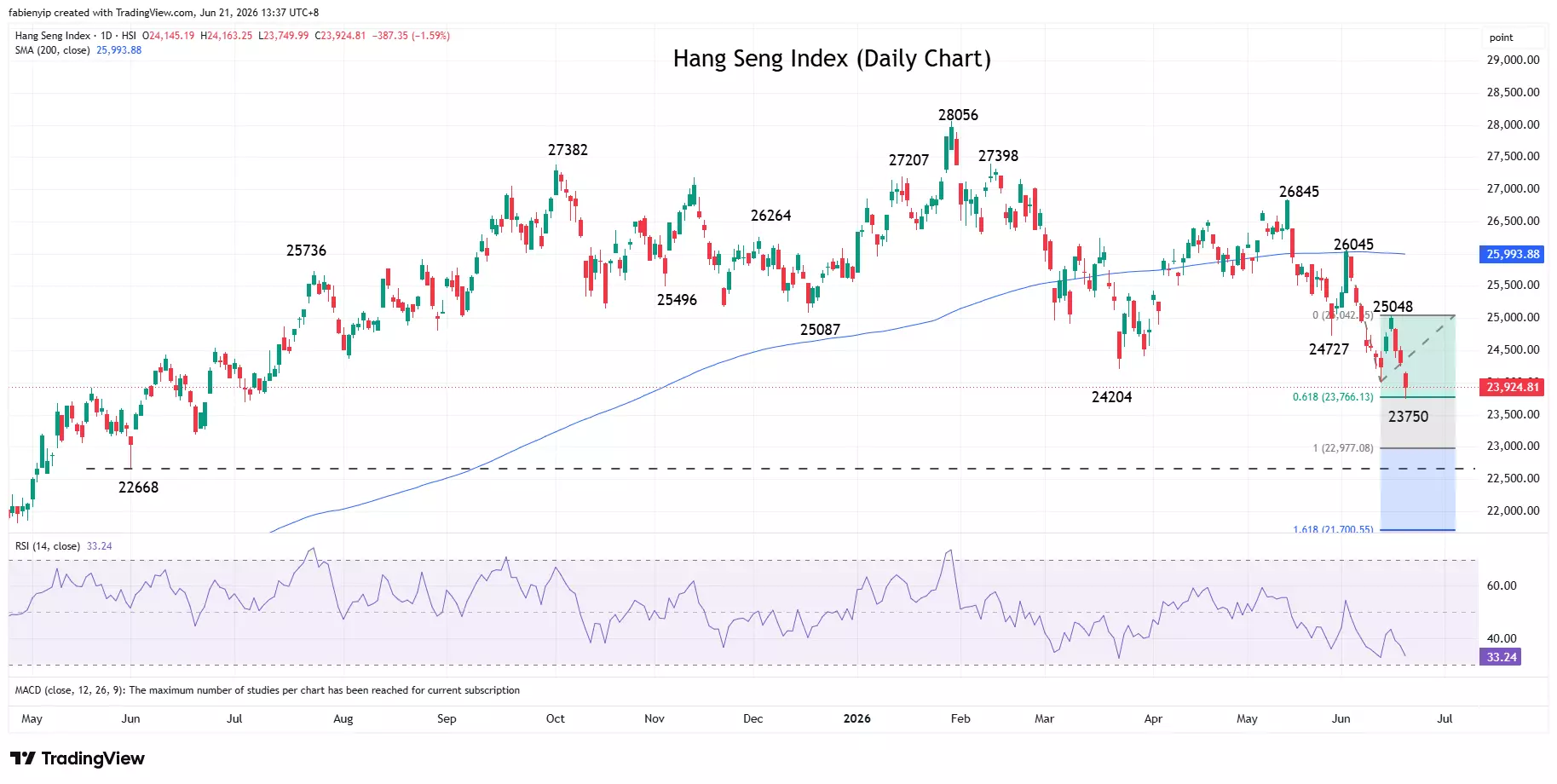The image size is (1557, 784).
Task: Click the 24727 price label
Action: (1329, 349)
